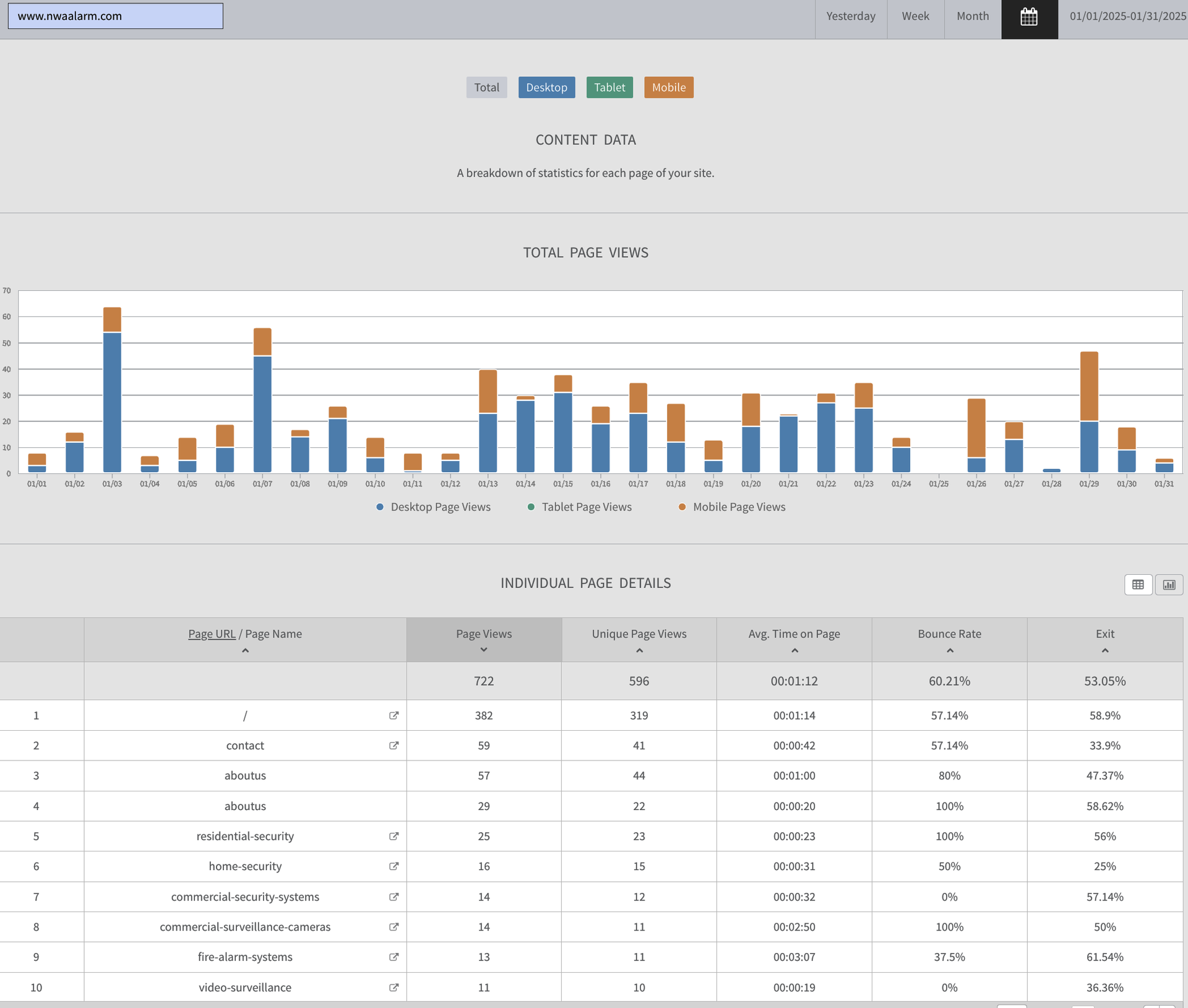Viewport: 1188px width, 1008px height.
Task: Open external link for fire-alarm-systems page
Action: tap(394, 957)
